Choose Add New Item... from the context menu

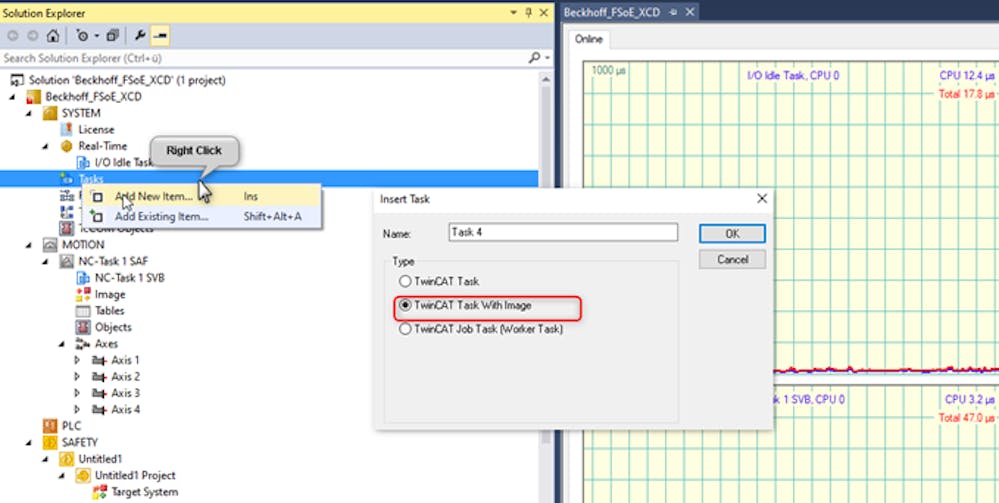154,196
